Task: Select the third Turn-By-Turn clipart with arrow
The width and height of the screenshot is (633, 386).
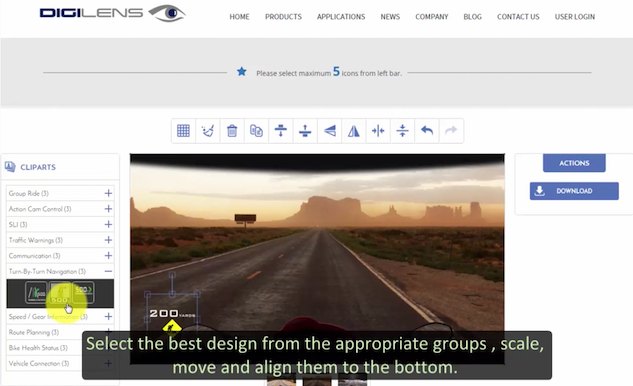Action: 84,292
